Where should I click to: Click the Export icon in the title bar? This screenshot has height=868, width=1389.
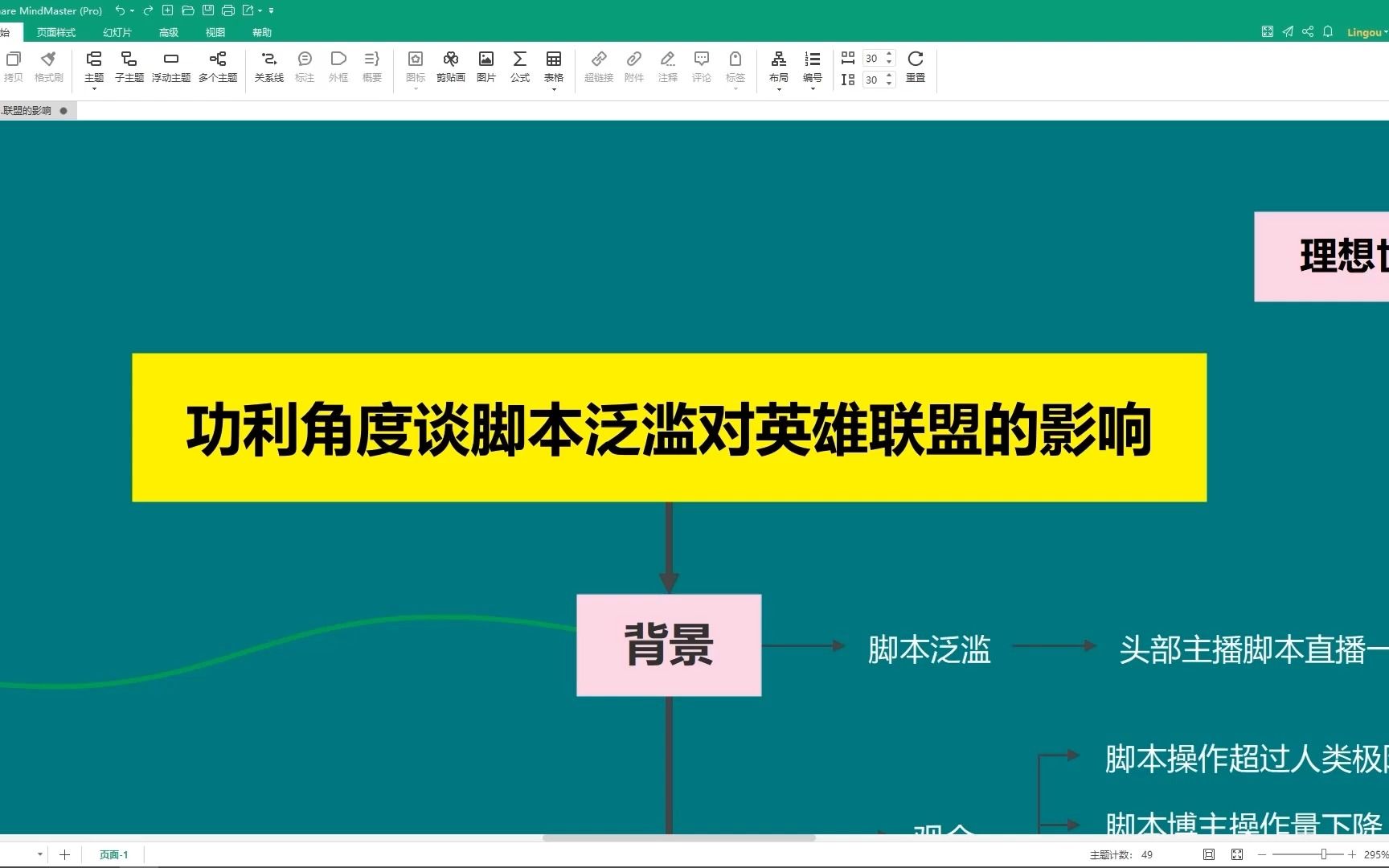(248, 10)
